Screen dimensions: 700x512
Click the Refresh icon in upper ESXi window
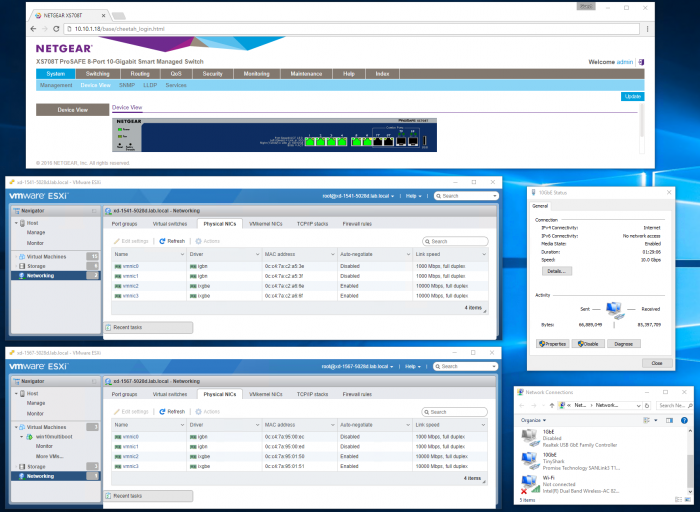[162, 241]
